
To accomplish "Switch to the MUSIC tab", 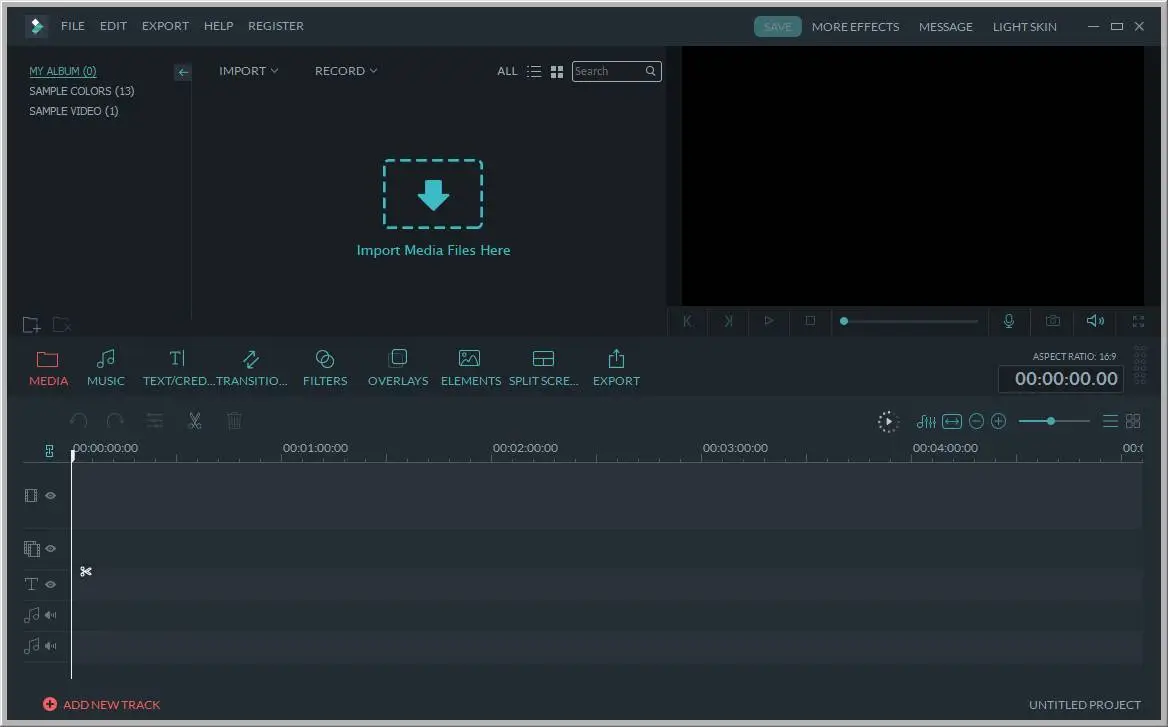I will [106, 369].
